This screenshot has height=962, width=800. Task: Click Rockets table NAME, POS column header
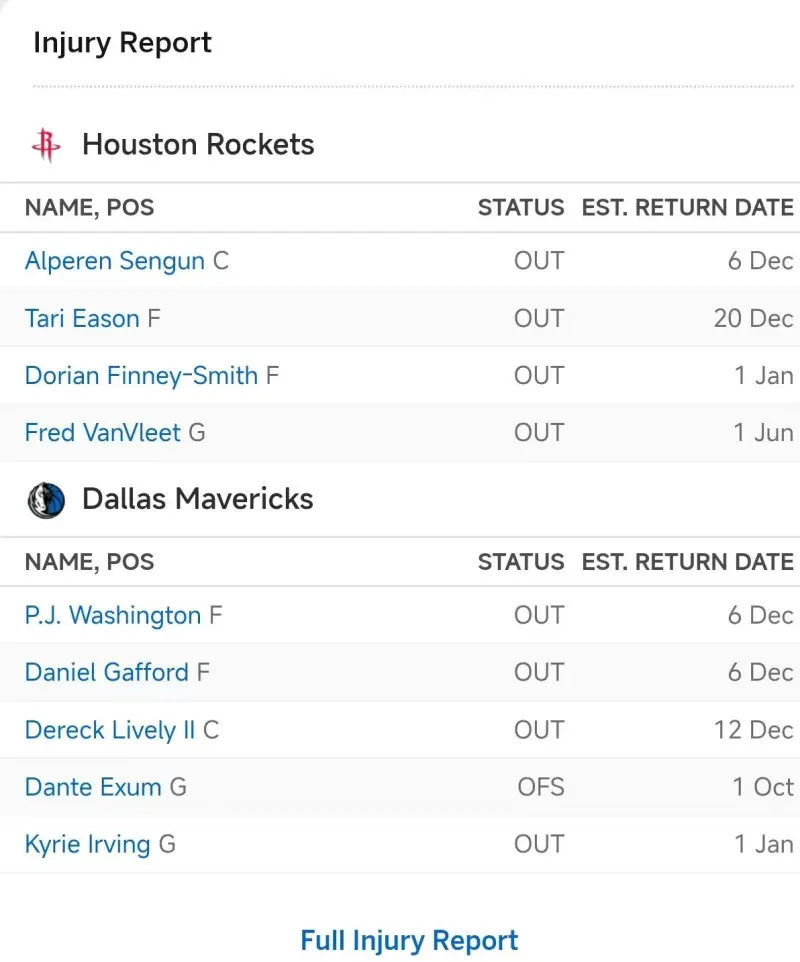coord(89,208)
